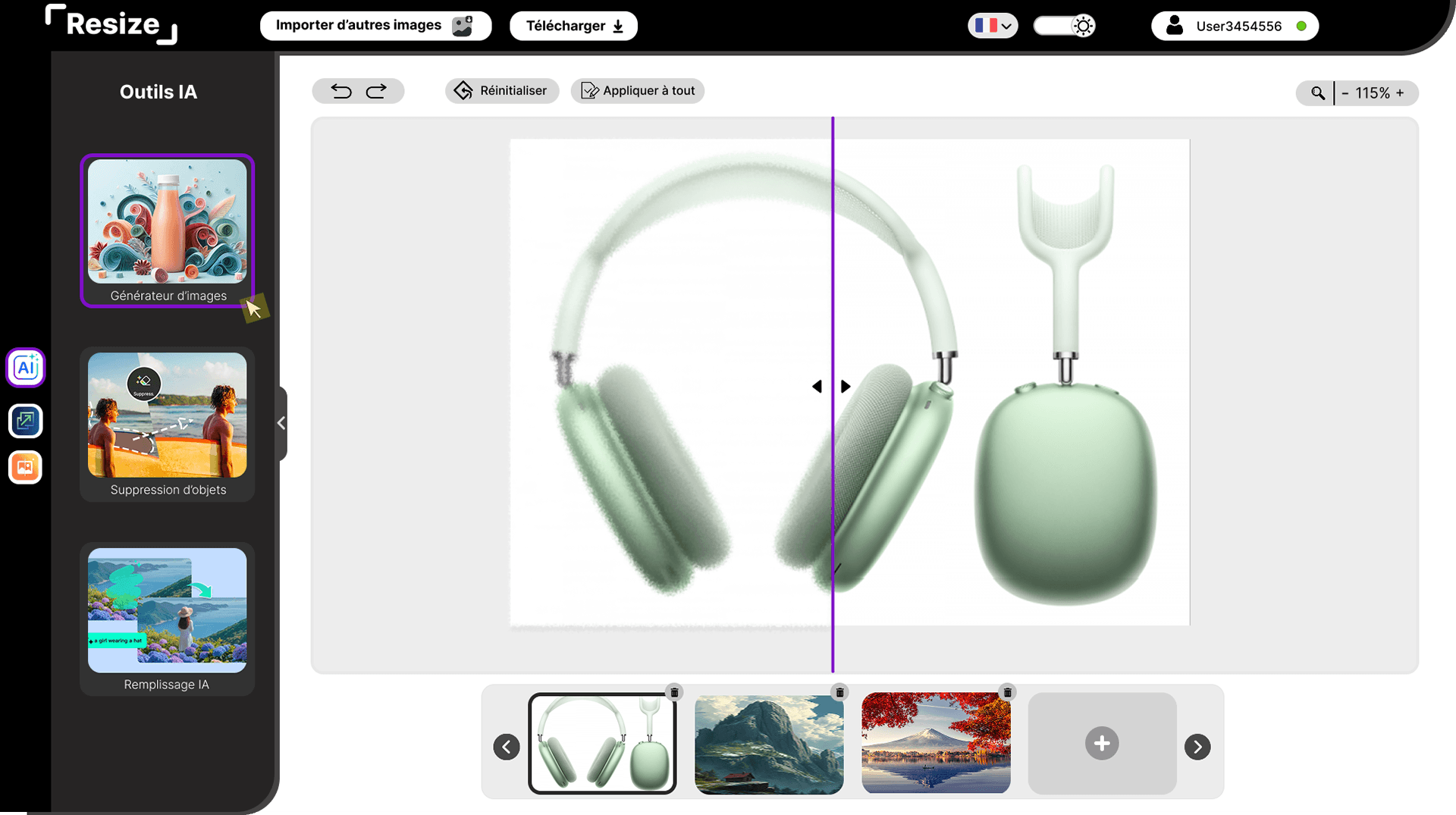The image size is (1456, 815).
Task: Open the AI tools sidebar icon
Action: click(26, 368)
